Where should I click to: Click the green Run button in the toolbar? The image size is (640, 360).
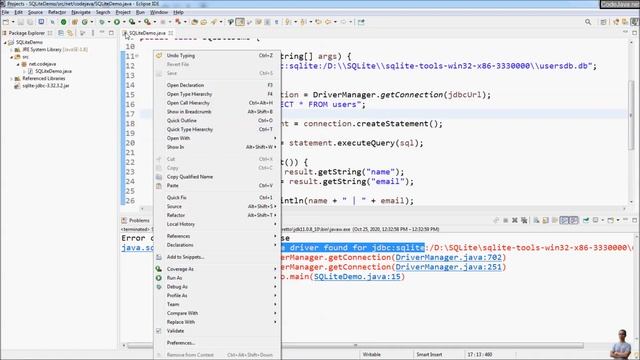click(x=116, y=22)
